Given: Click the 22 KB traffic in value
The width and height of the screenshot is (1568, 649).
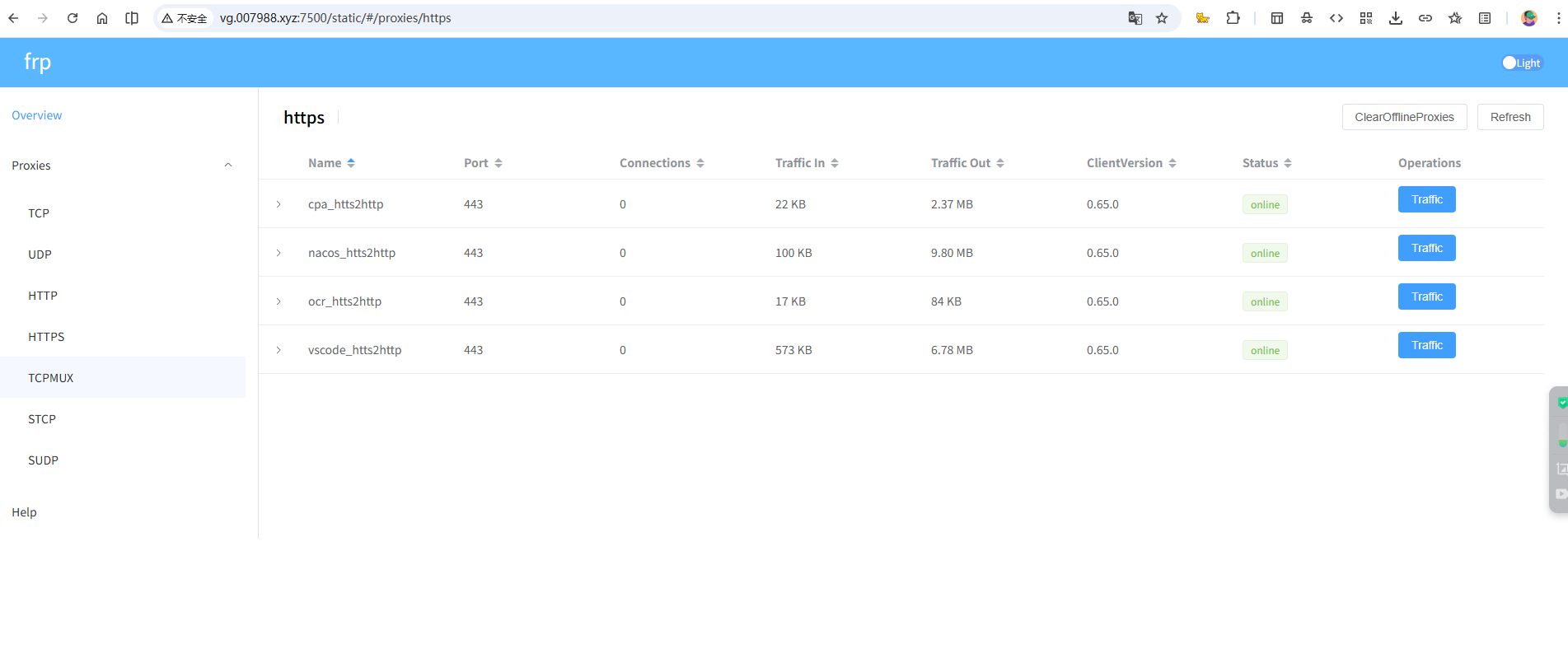Looking at the screenshot, I should coord(790,204).
